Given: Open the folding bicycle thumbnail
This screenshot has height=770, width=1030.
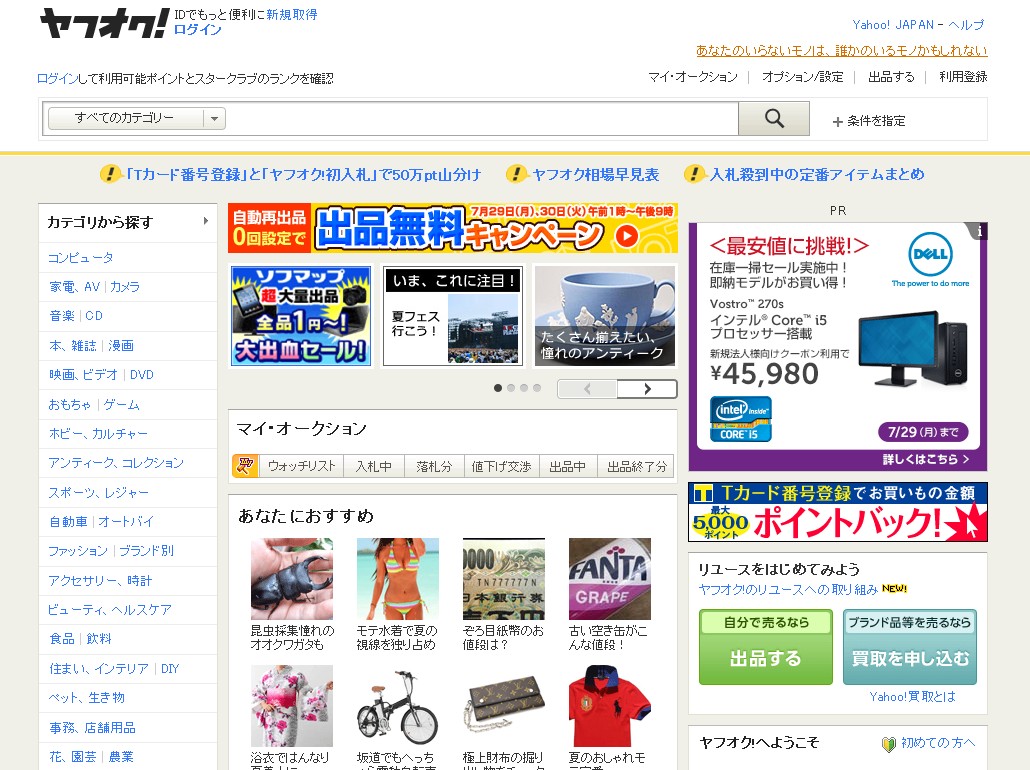Looking at the screenshot, I should click(397, 706).
